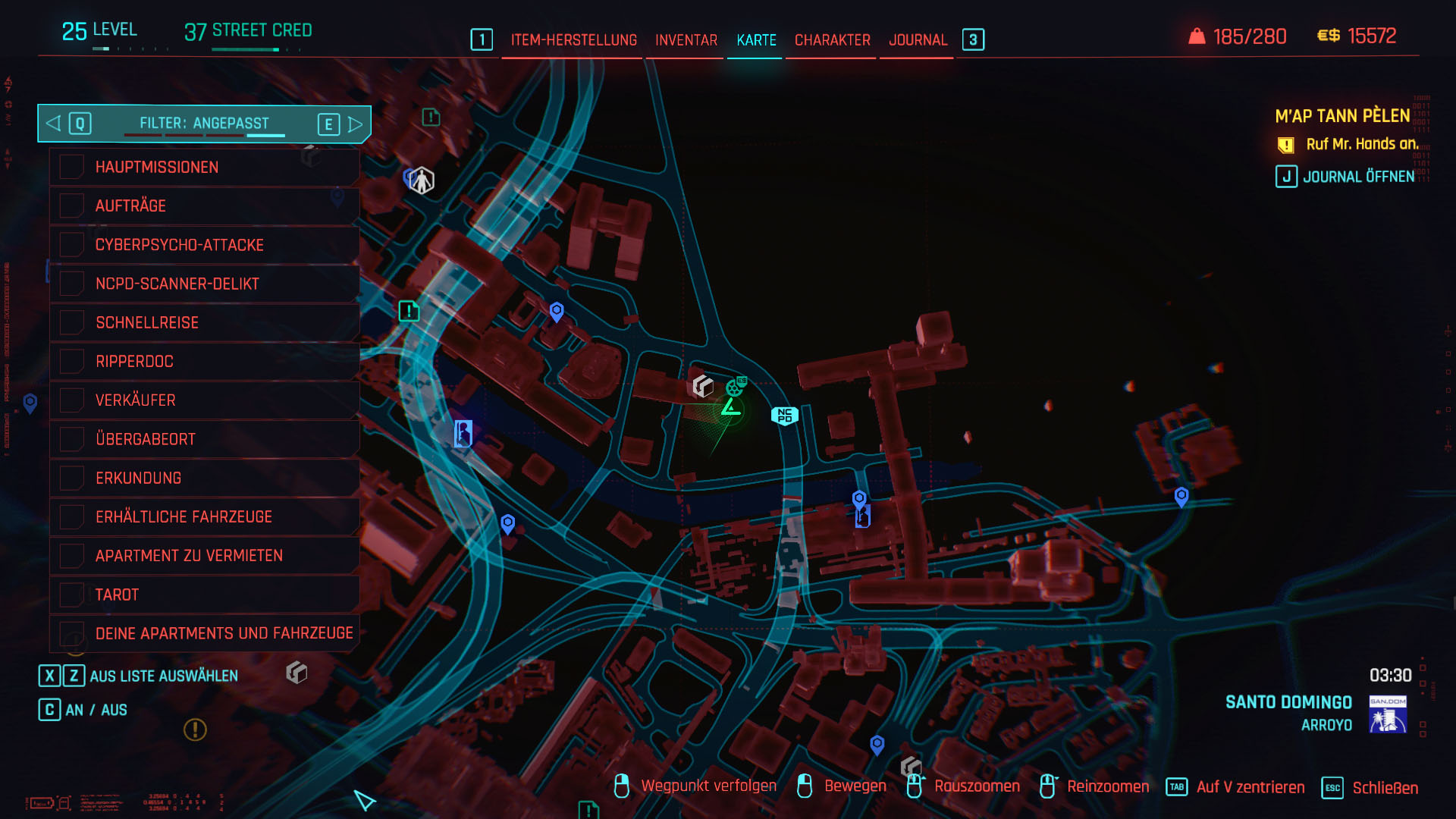1456x819 pixels.
Task: Click the 03:30 game clock
Action: 1390,676
